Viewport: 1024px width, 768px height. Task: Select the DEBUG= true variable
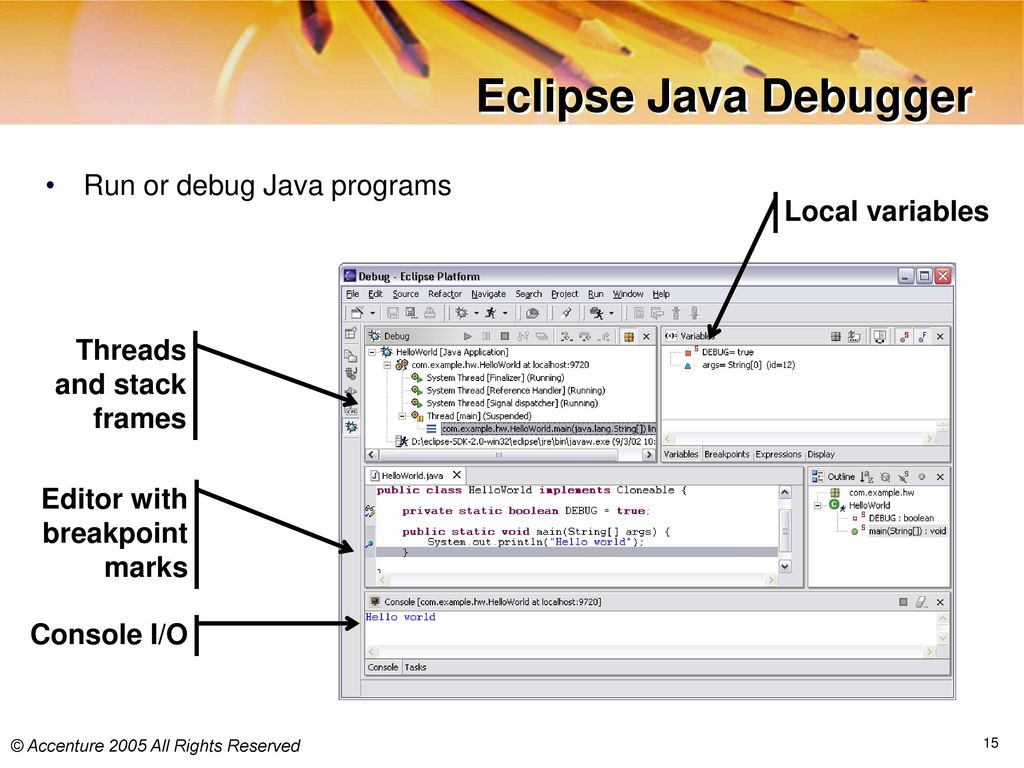pos(727,352)
